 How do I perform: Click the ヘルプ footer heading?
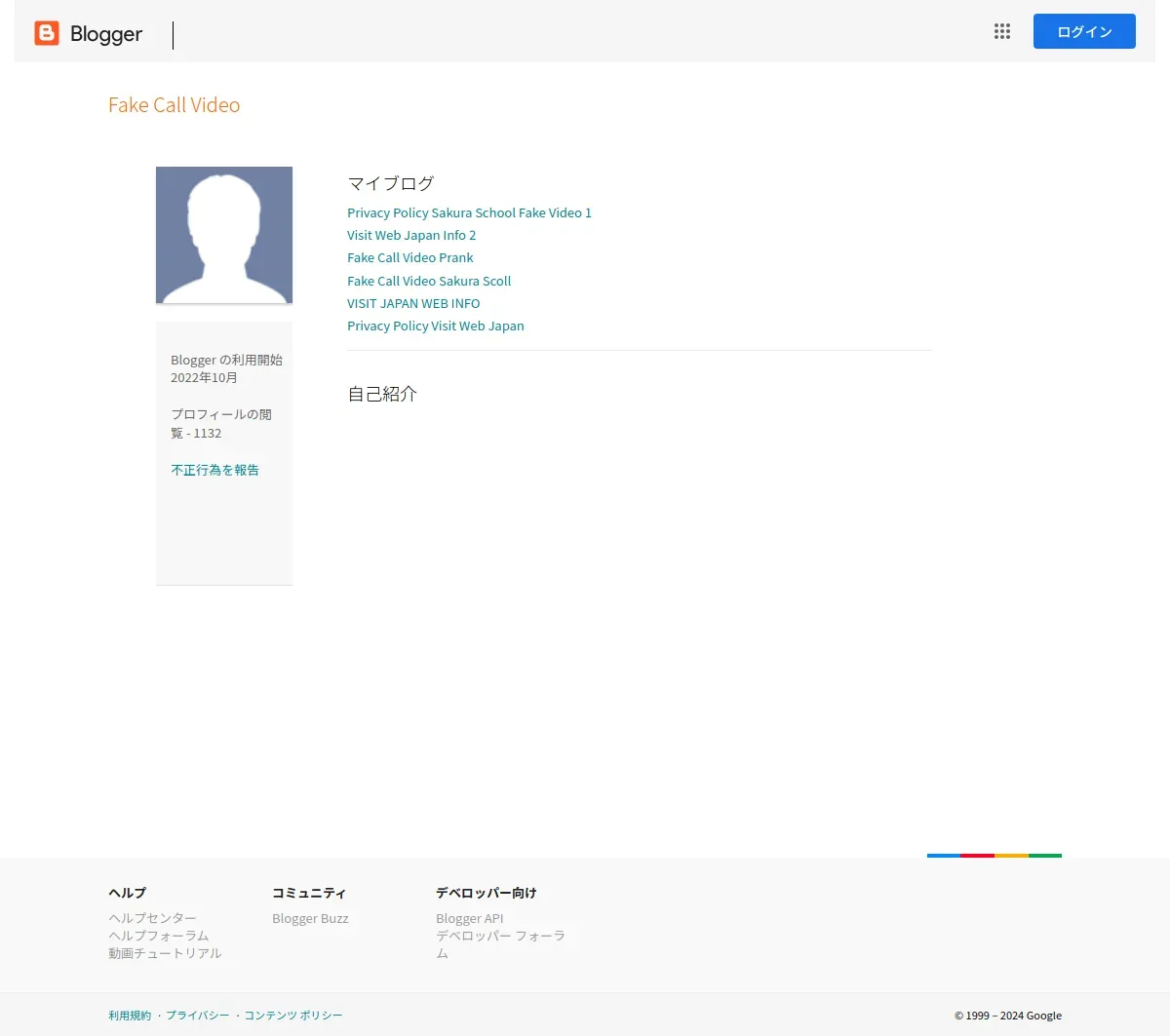128,893
